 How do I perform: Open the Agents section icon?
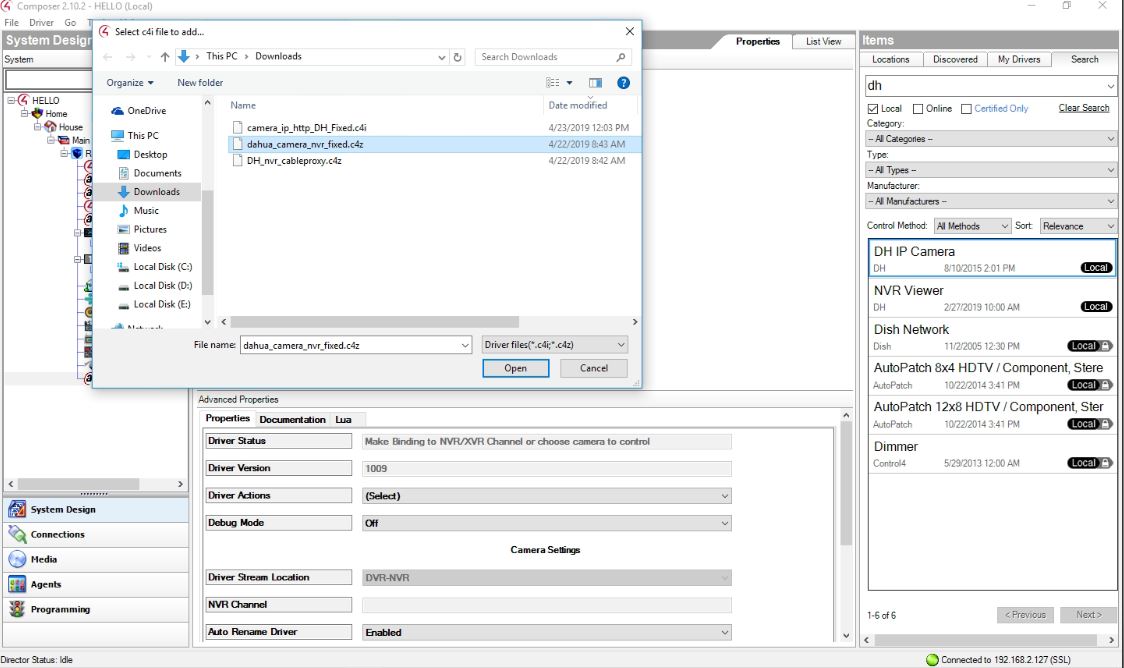(17, 585)
